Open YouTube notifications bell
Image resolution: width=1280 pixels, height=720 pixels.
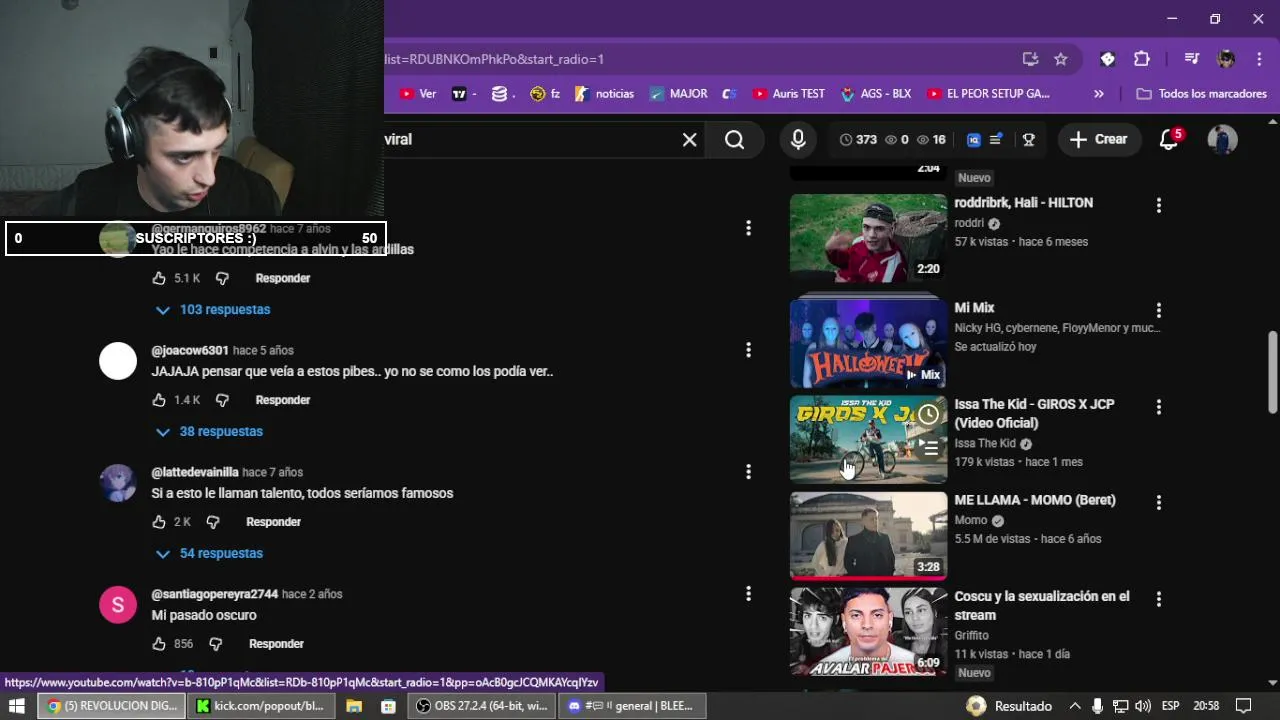coord(1169,140)
